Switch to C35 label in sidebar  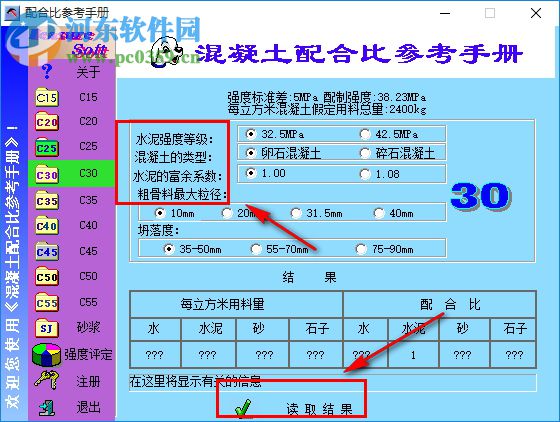[88, 200]
